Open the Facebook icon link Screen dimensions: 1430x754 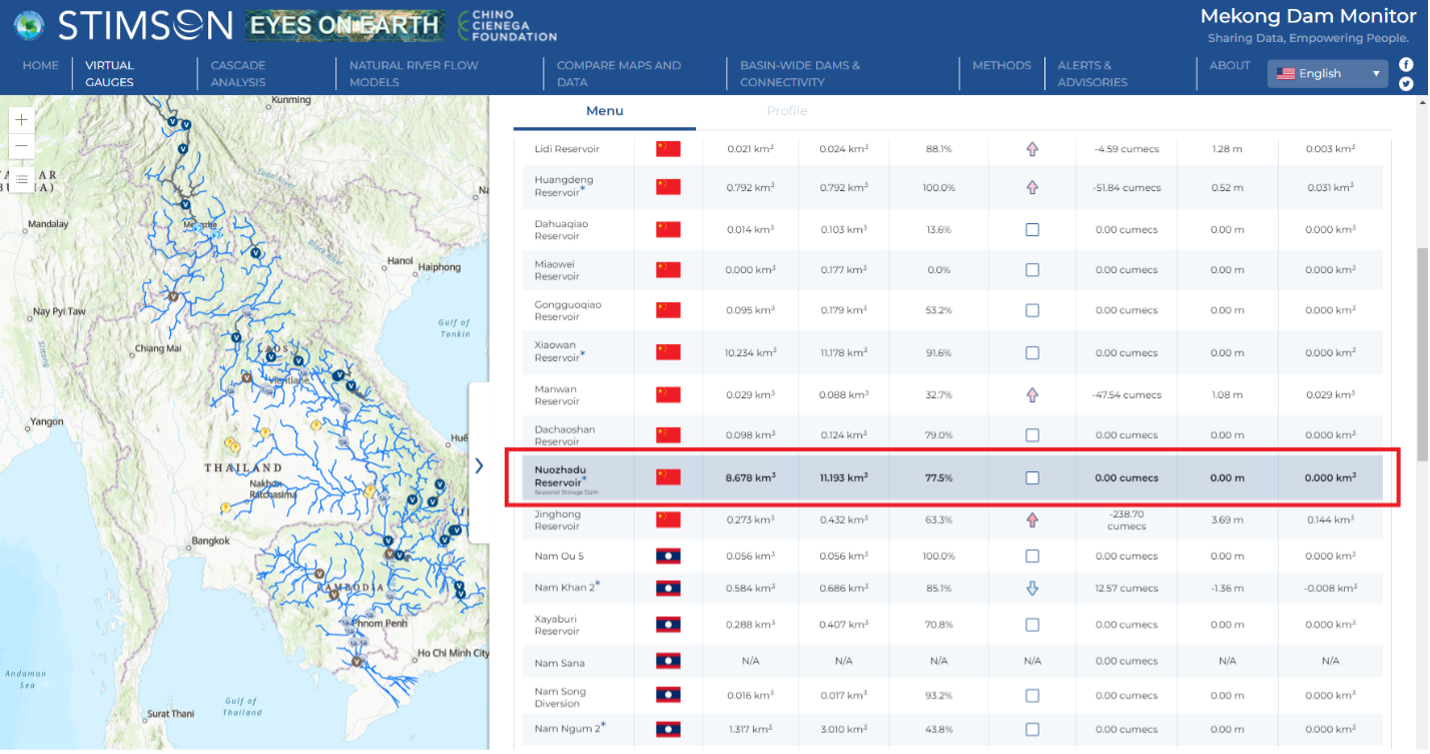pos(1406,64)
